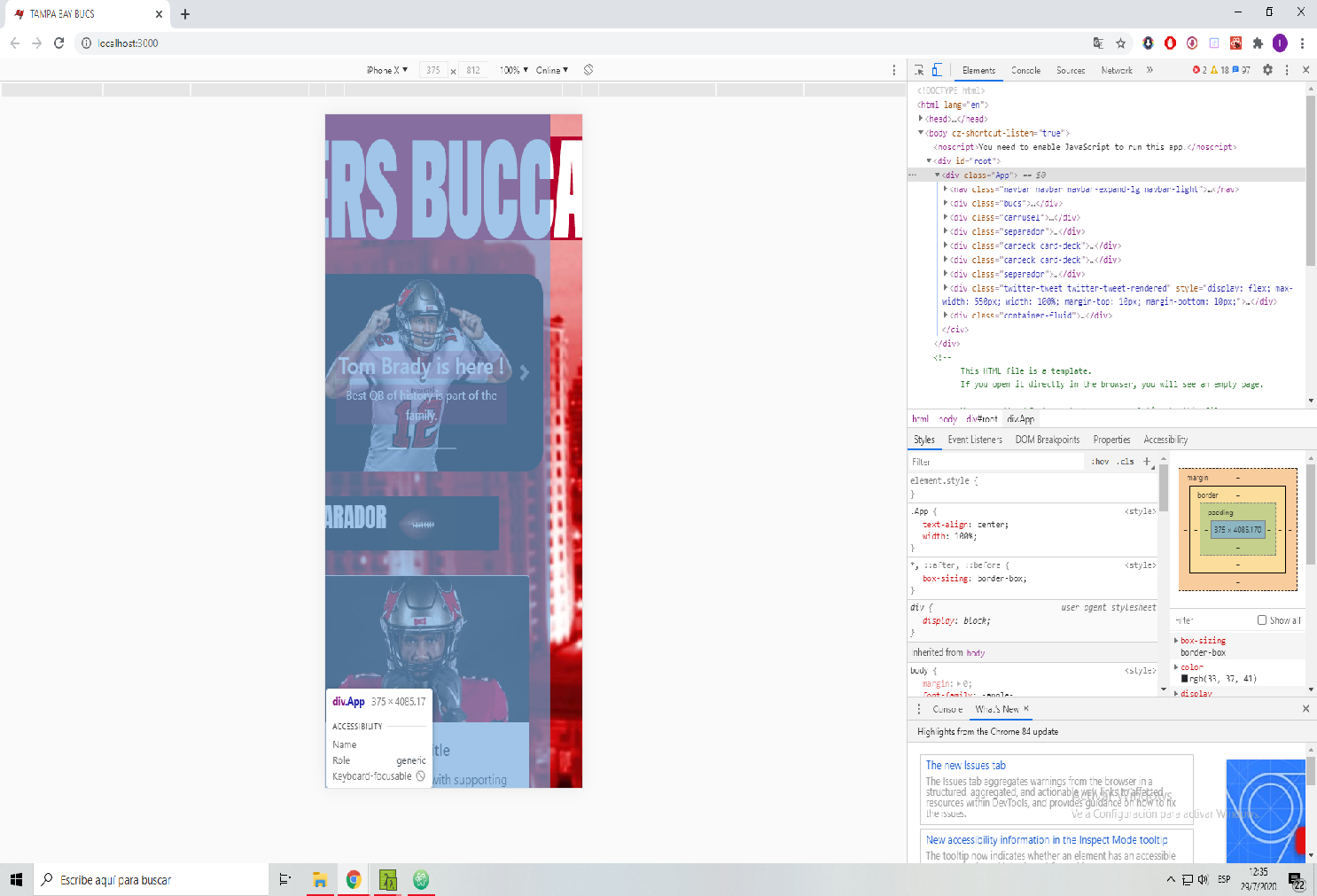Open the Online throttling dropdown
The image size is (1317, 896).
tap(552, 70)
